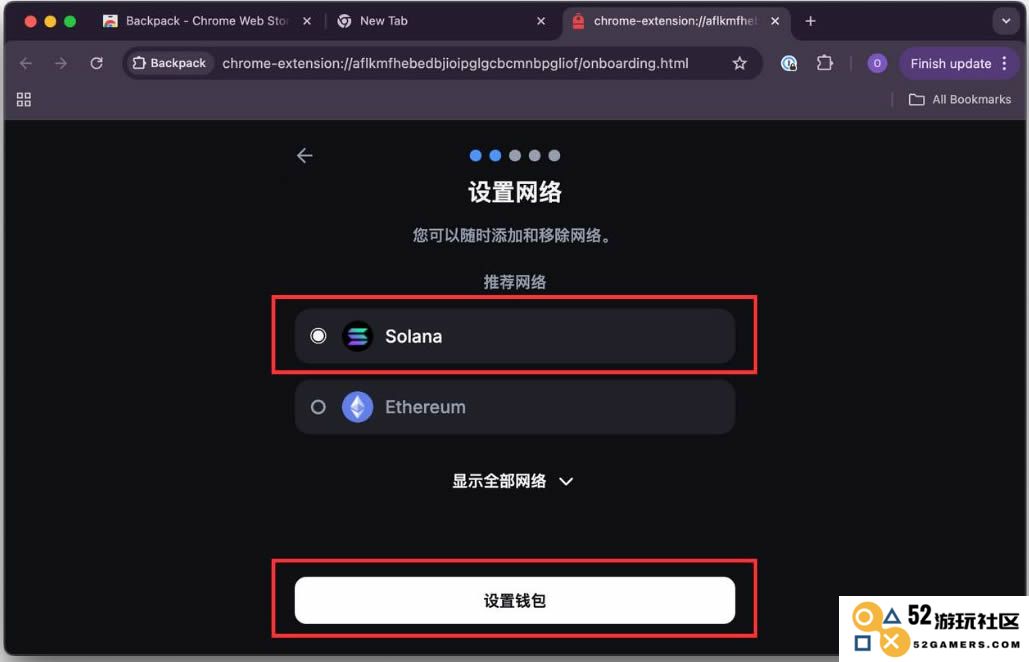Open the All Bookmarks folder

[959, 99]
